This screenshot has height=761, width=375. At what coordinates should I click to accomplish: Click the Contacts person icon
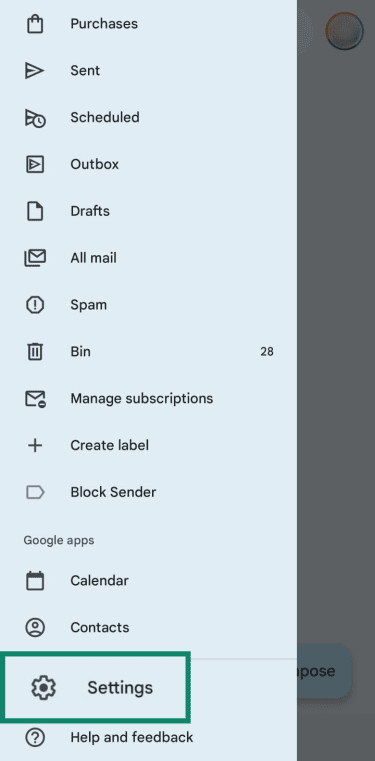coord(35,628)
